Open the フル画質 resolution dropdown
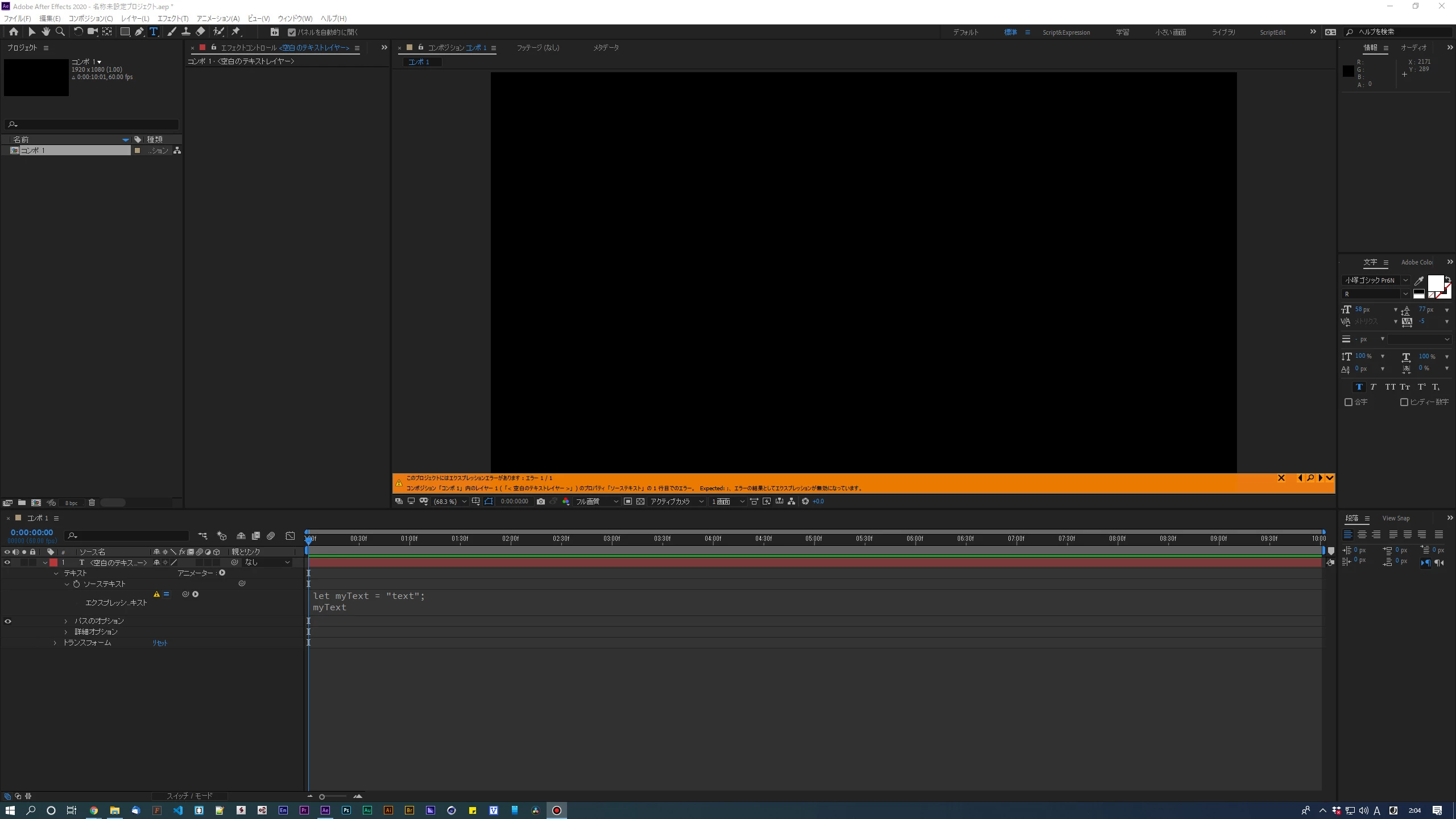The width and height of the screenshot is (1456, 819). (x=596, y=501)
